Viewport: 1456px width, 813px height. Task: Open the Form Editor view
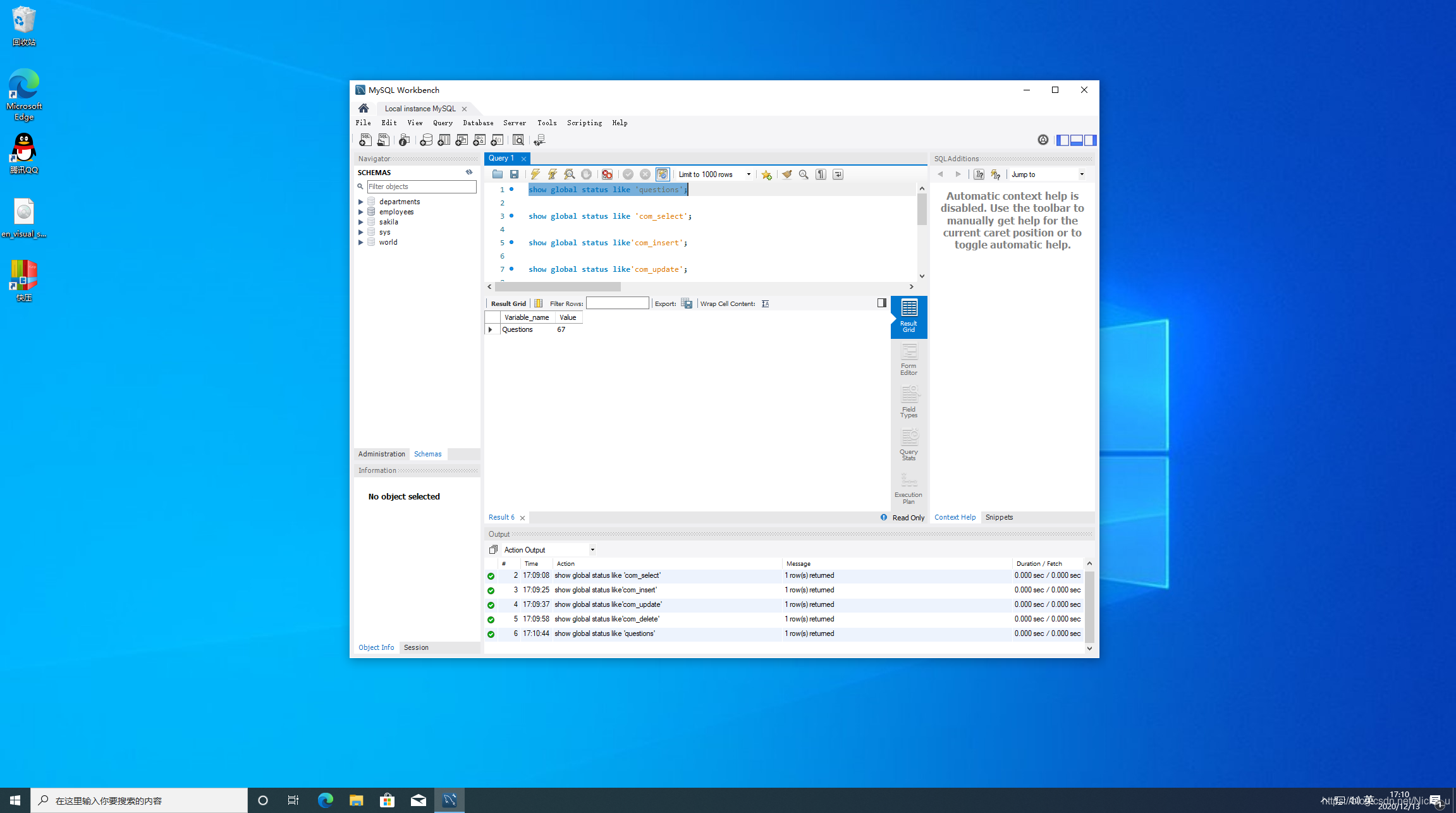coord(908,359)
